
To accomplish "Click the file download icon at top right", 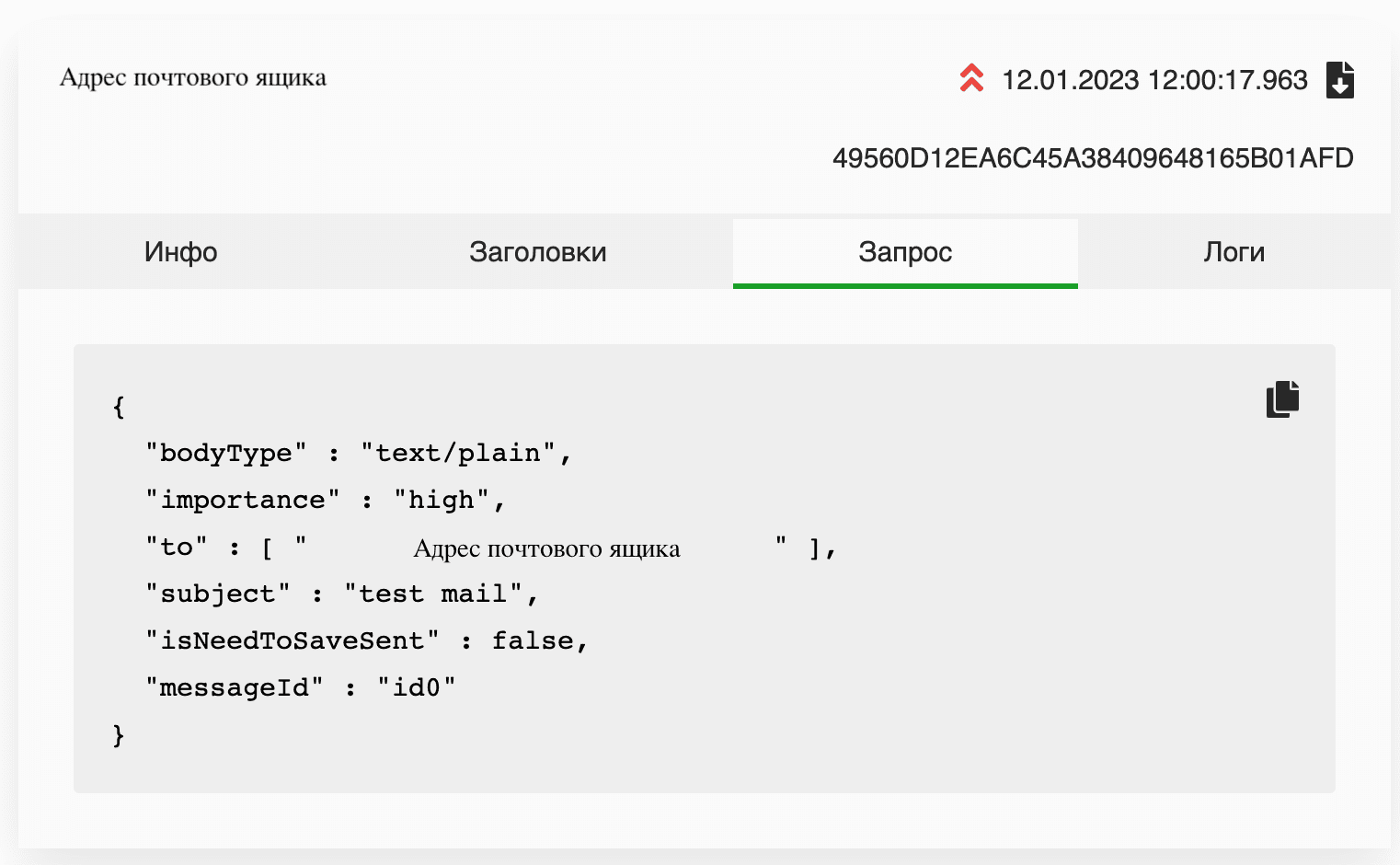I will tap(1340, 80).
